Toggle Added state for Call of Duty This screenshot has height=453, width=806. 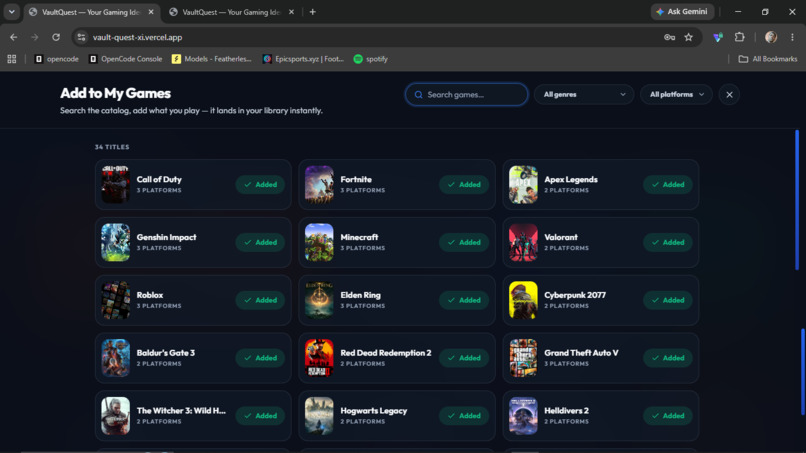(261, 185)
